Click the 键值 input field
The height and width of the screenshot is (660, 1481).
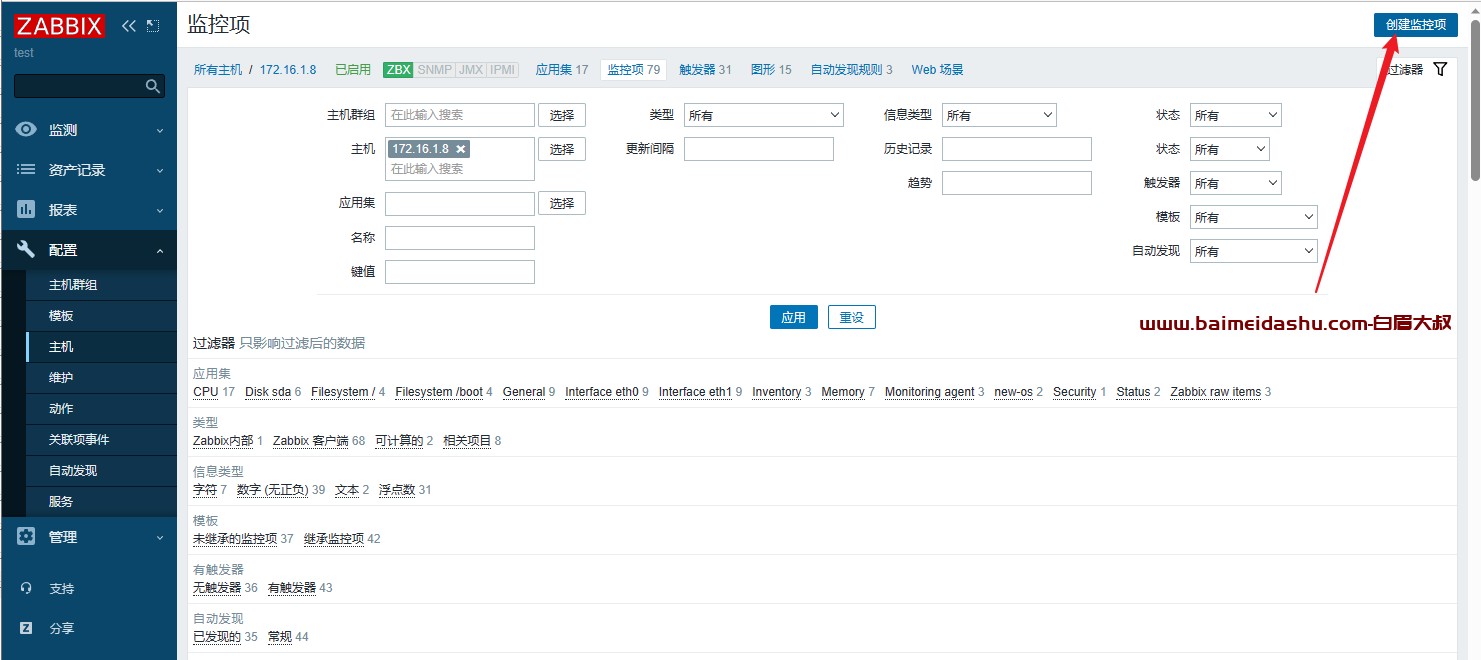point(460,272)
